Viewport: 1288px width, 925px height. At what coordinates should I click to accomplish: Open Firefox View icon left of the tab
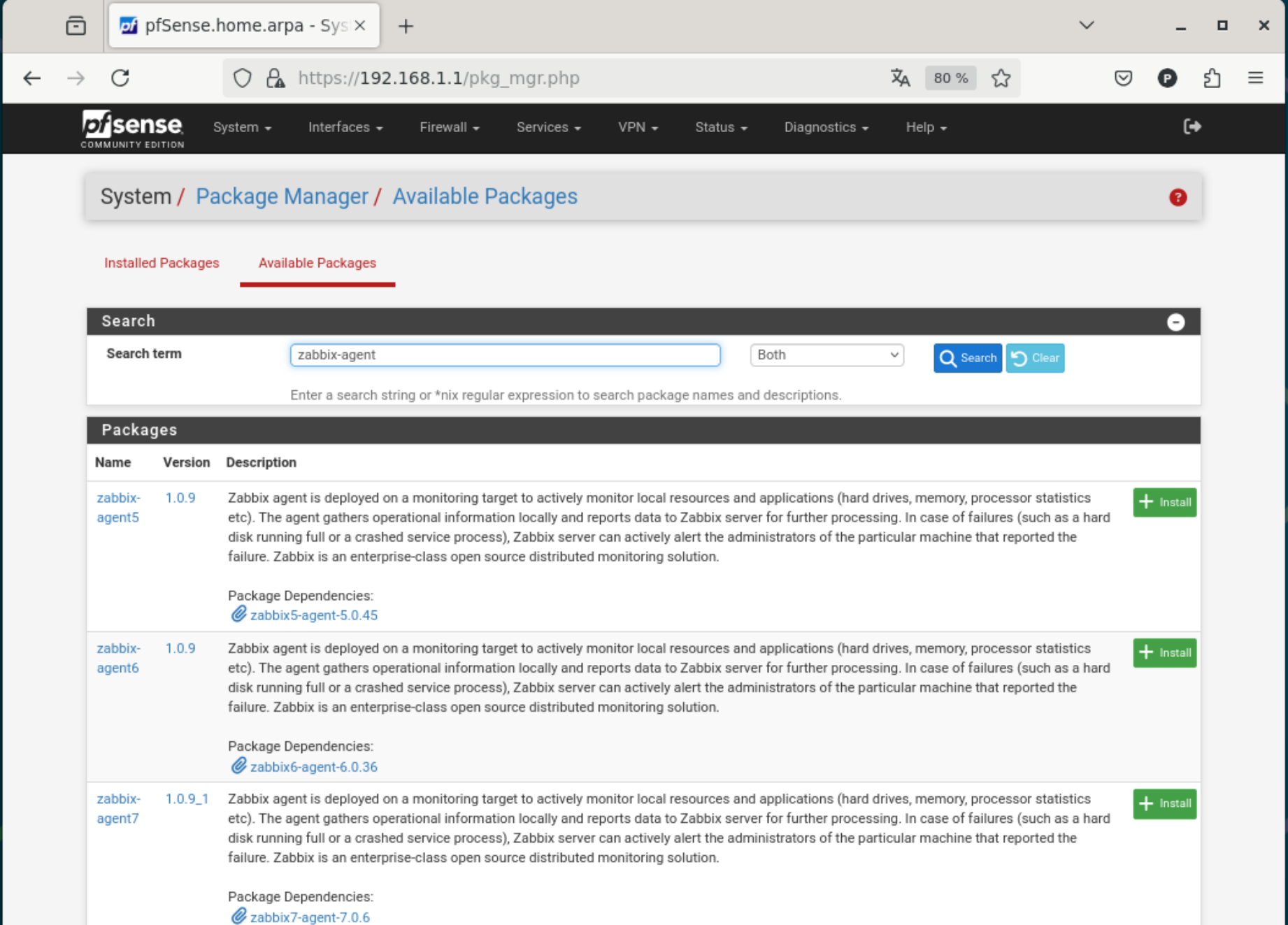(76, 26)
